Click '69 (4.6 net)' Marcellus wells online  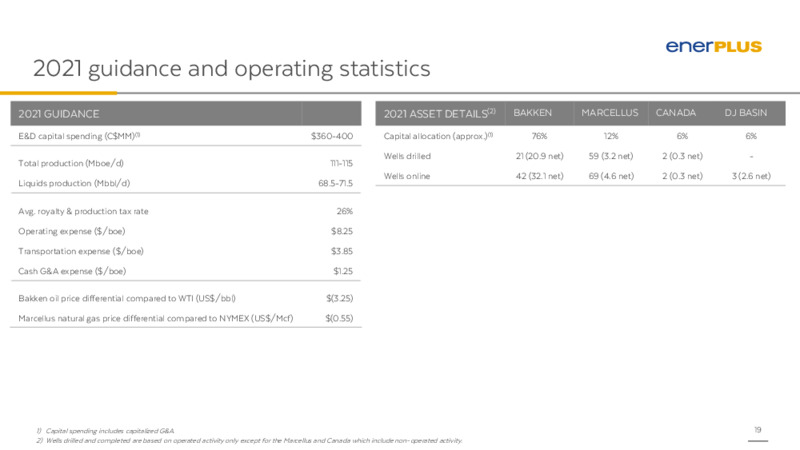tap(611, 176)
